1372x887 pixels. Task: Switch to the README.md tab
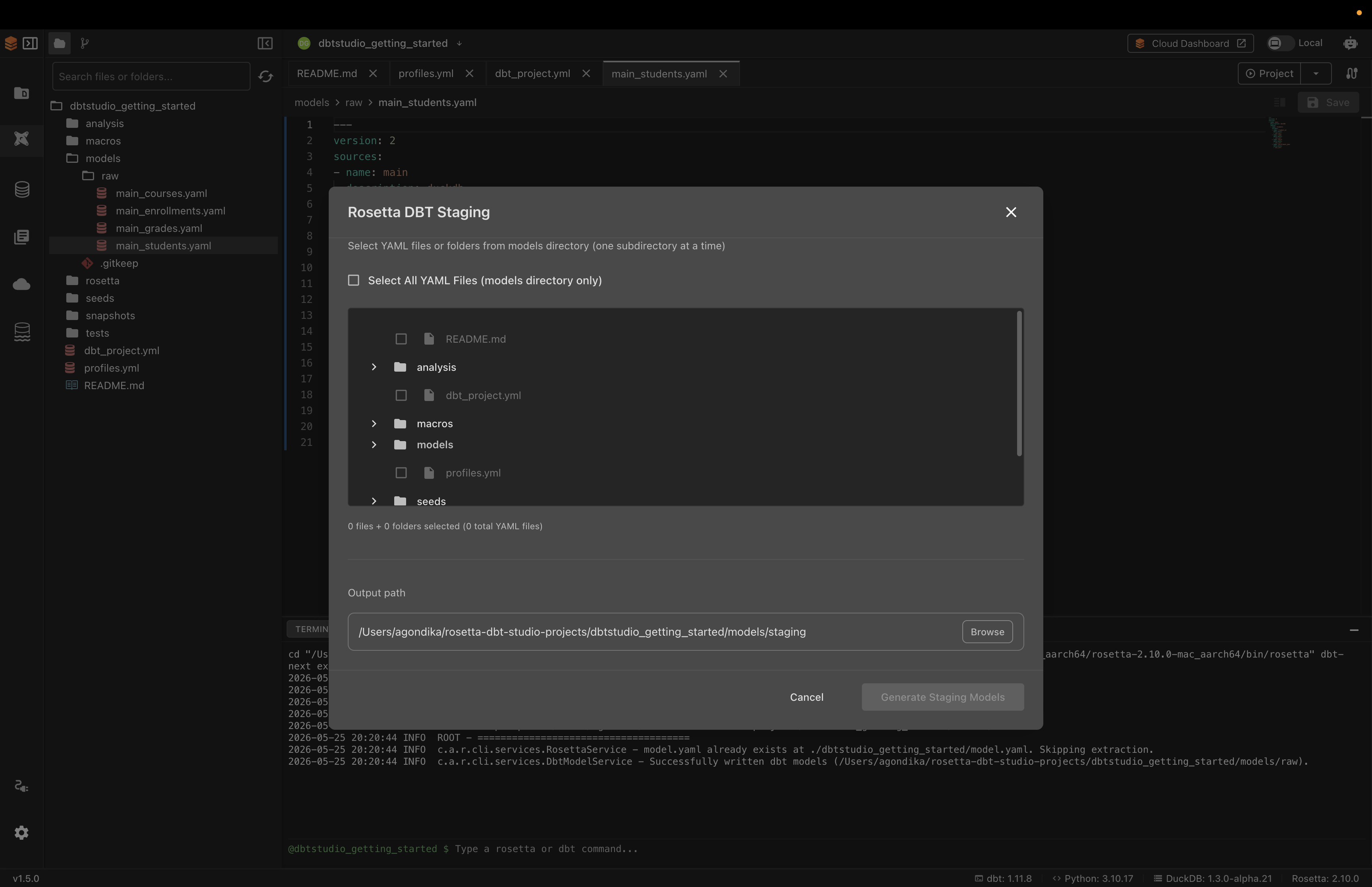[x=327, y=74]
